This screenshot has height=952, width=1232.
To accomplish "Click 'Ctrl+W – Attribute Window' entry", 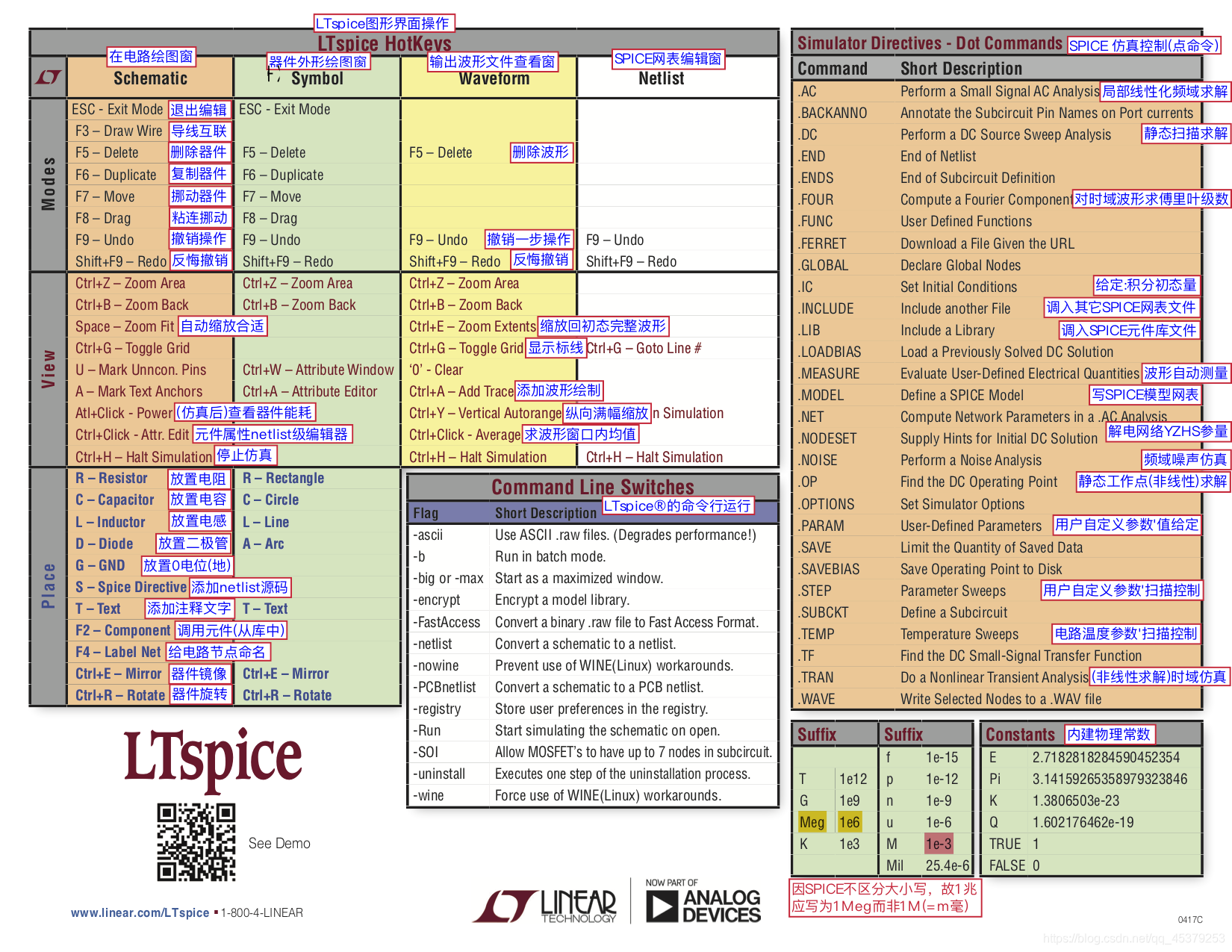I will pos(318,370).
